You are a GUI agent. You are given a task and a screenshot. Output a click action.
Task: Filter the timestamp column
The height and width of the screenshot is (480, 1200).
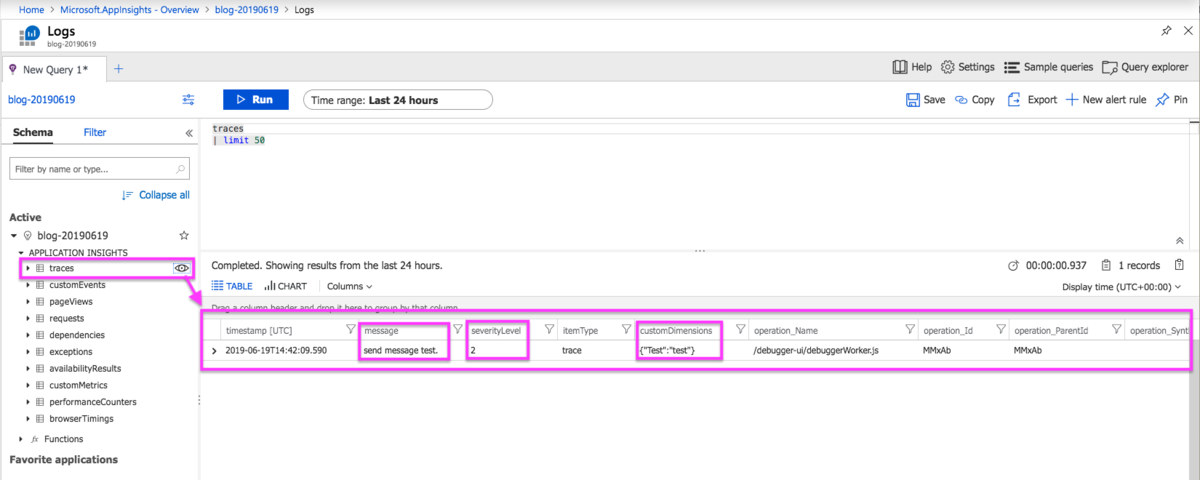coord(350,329)
